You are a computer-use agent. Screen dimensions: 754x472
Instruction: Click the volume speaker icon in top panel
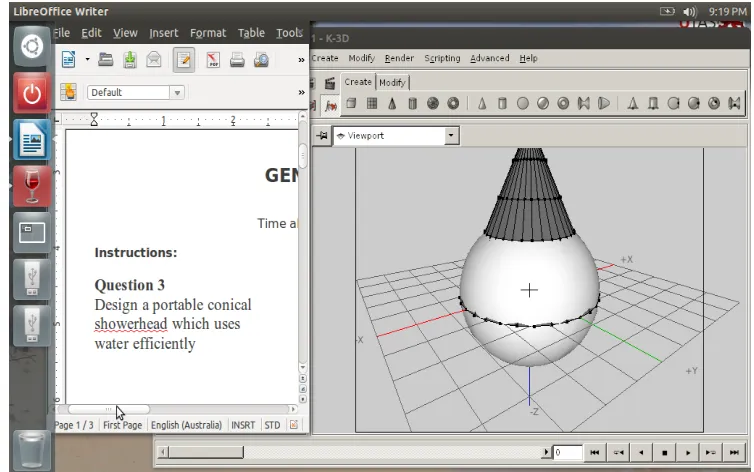(x=690, y=12)
